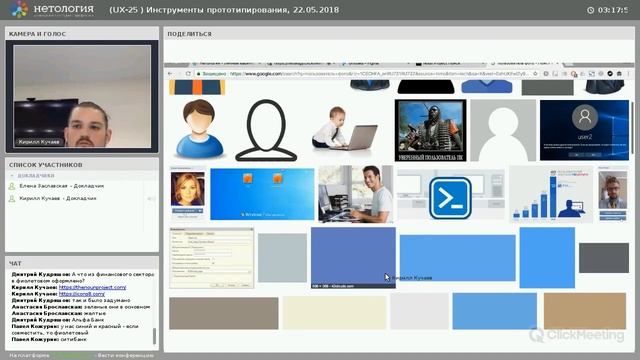Screen dimensions: 640x360
Task: Click the Поделиться panel header
Action: (399, 34)
